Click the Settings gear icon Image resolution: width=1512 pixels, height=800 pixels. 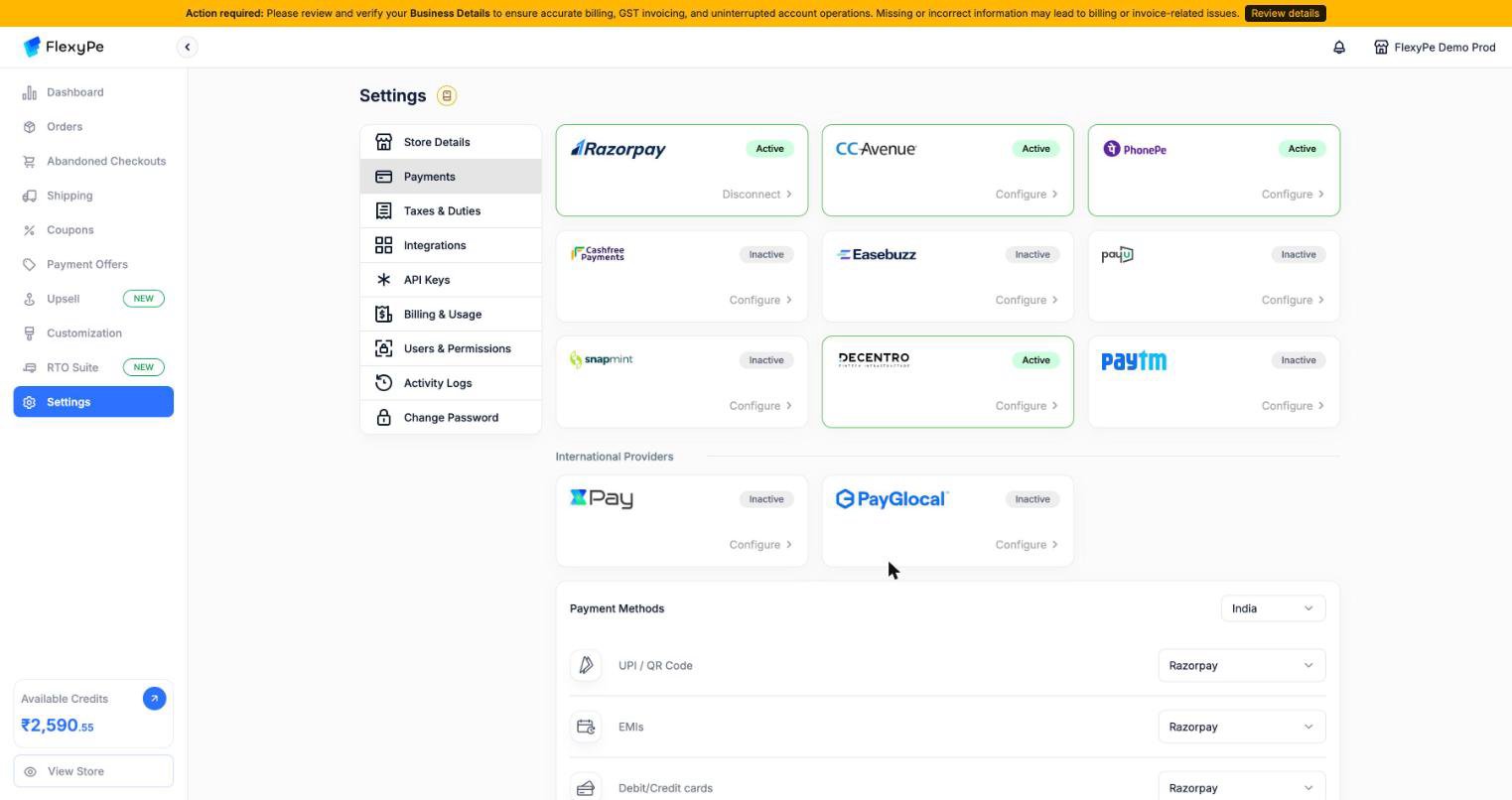click(30, 402)
